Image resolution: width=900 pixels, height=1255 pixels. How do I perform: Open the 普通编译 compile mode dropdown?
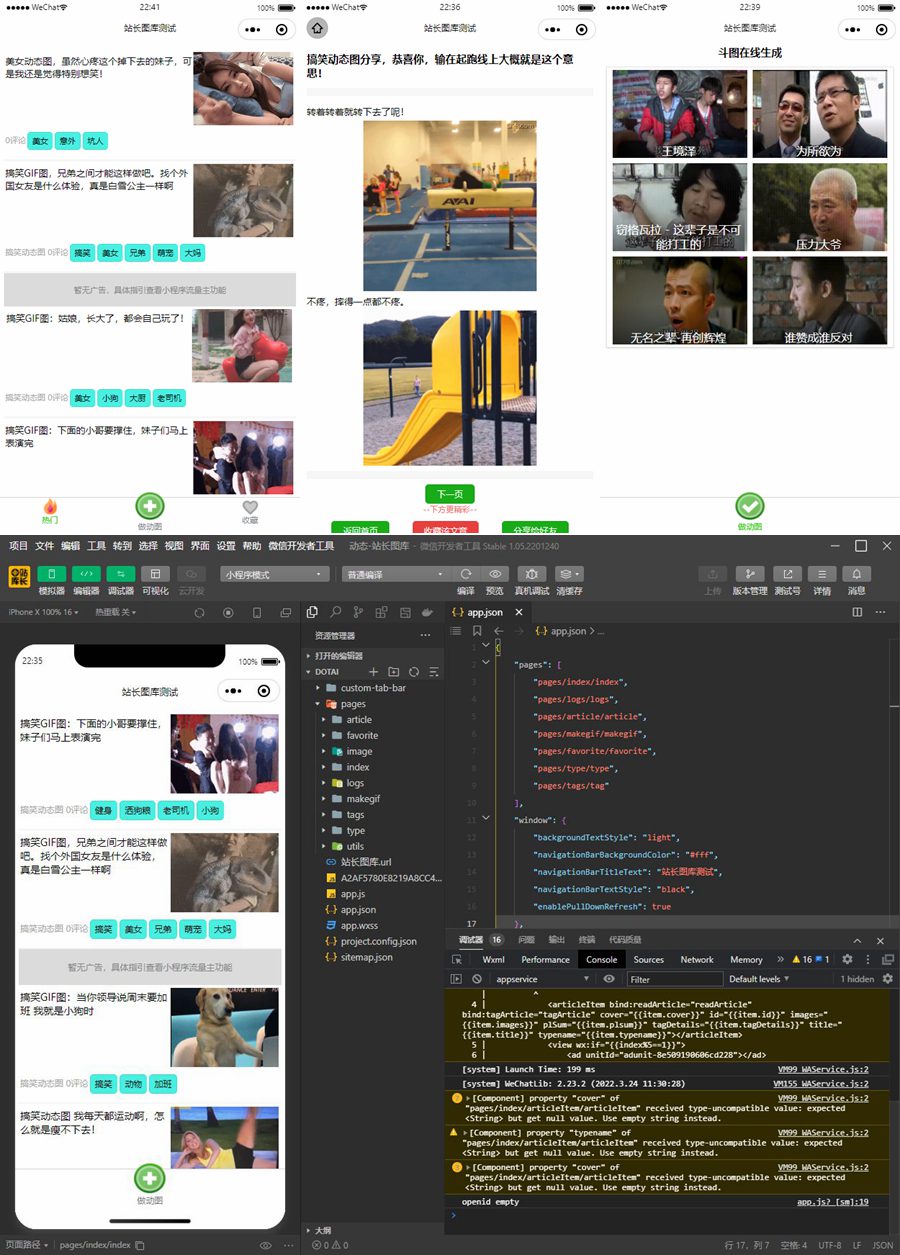point(395,575)
